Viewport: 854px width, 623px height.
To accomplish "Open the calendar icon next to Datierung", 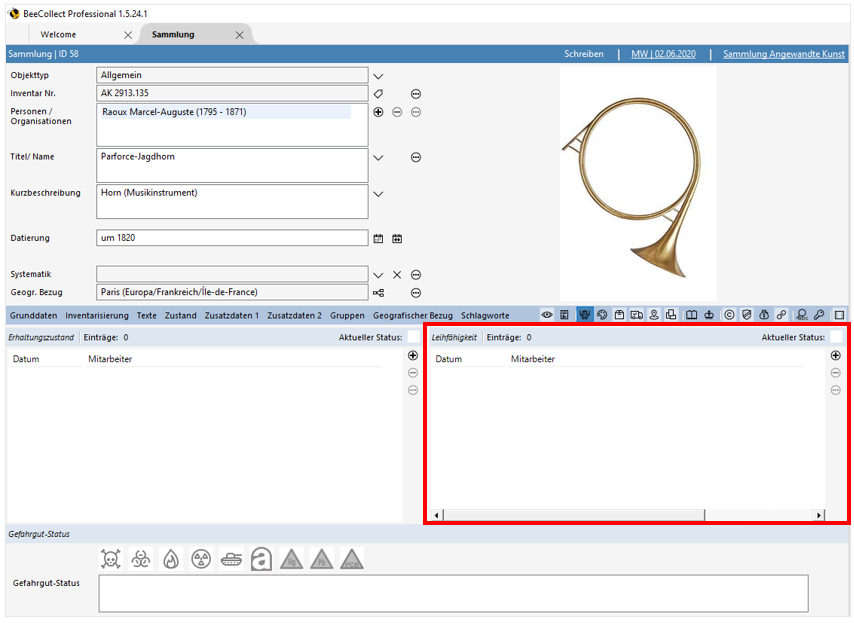I will [x=378, y=238].
